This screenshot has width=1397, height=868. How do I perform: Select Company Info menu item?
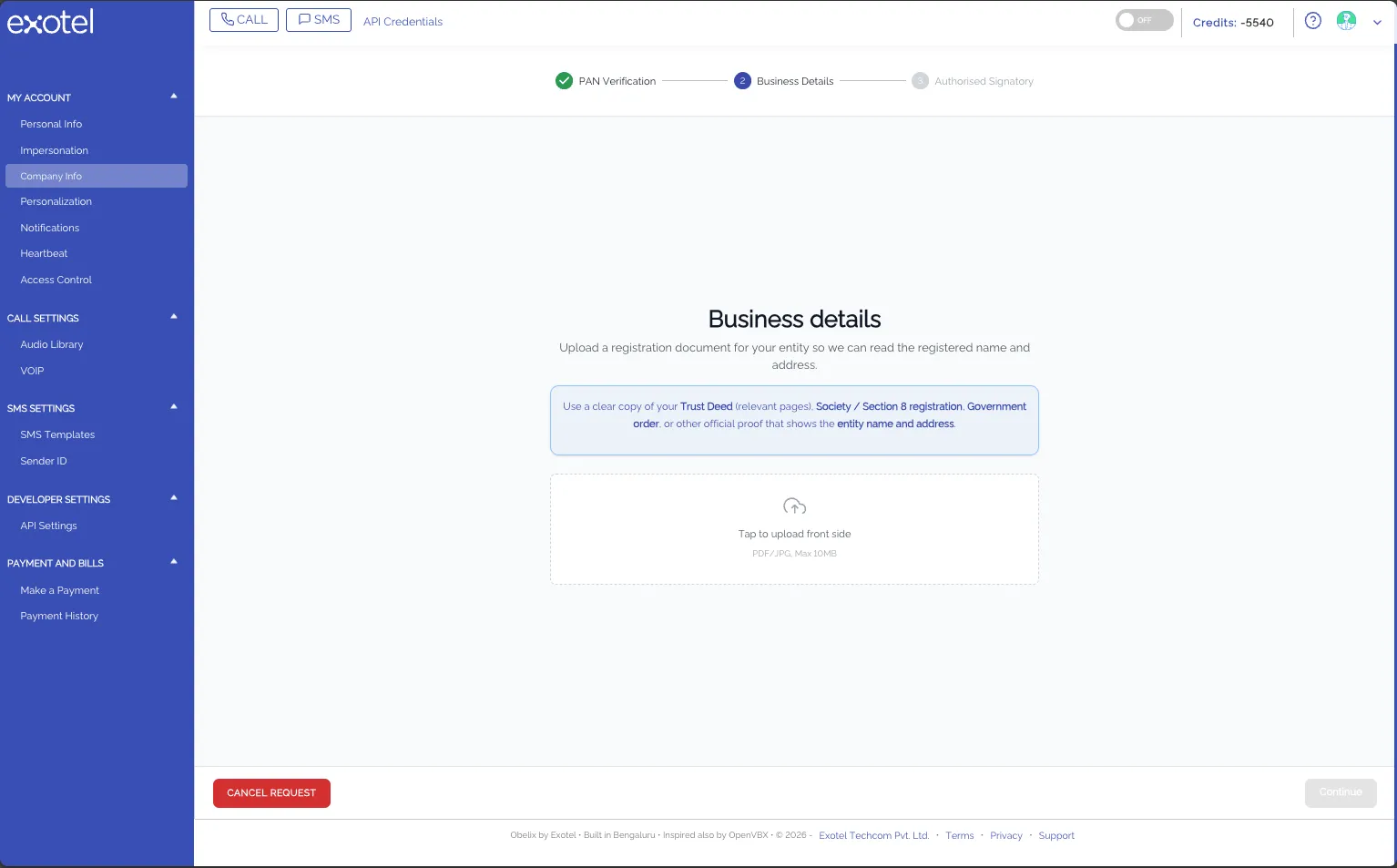[x=97, y=176]
